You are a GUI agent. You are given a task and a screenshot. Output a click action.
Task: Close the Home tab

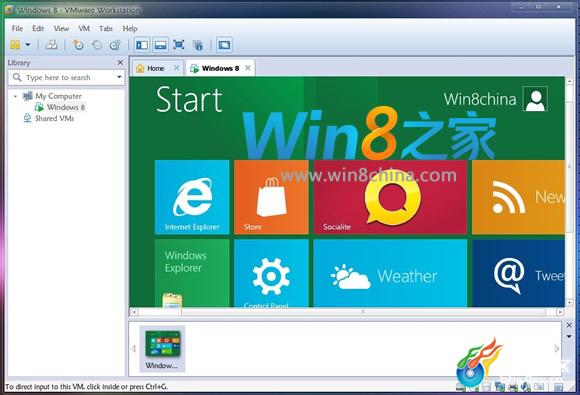[x=177, y=68]
